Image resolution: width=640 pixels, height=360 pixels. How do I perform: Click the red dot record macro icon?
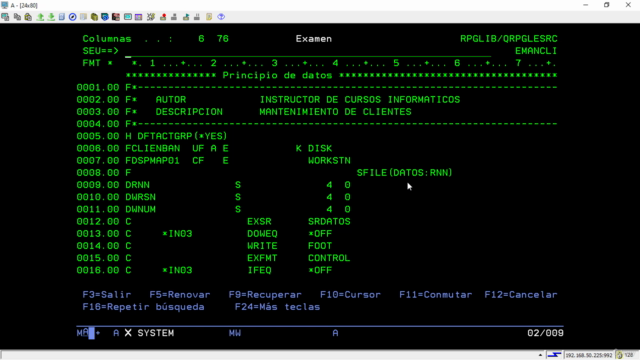(163, 17)
